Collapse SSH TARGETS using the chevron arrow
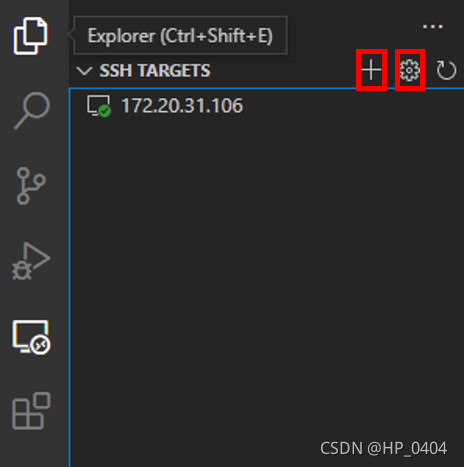 (84, 71)
